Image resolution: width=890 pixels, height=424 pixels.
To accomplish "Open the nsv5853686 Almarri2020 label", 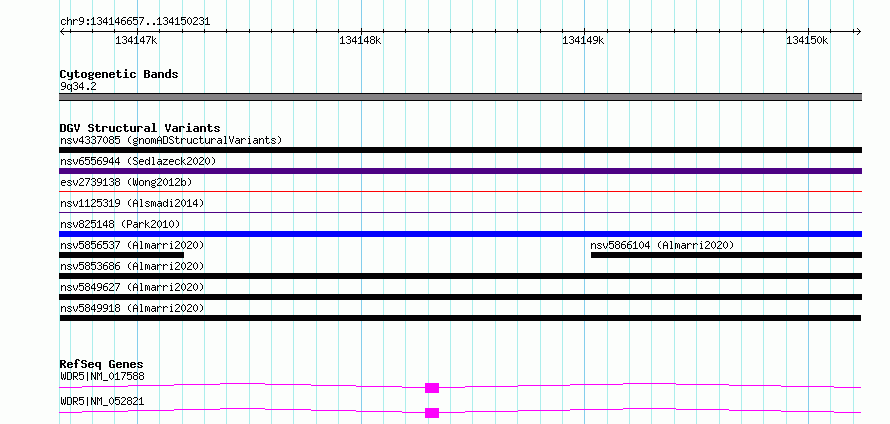I will 132,266.
